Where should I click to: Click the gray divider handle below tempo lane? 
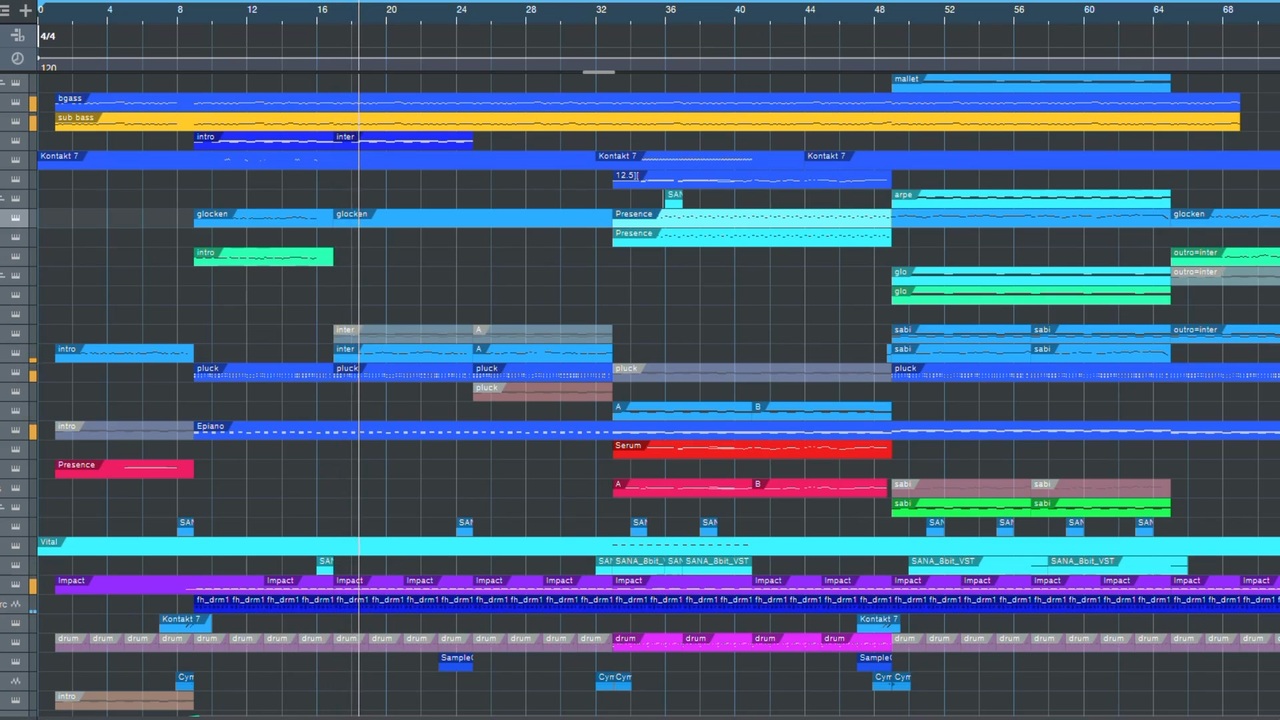599,72
